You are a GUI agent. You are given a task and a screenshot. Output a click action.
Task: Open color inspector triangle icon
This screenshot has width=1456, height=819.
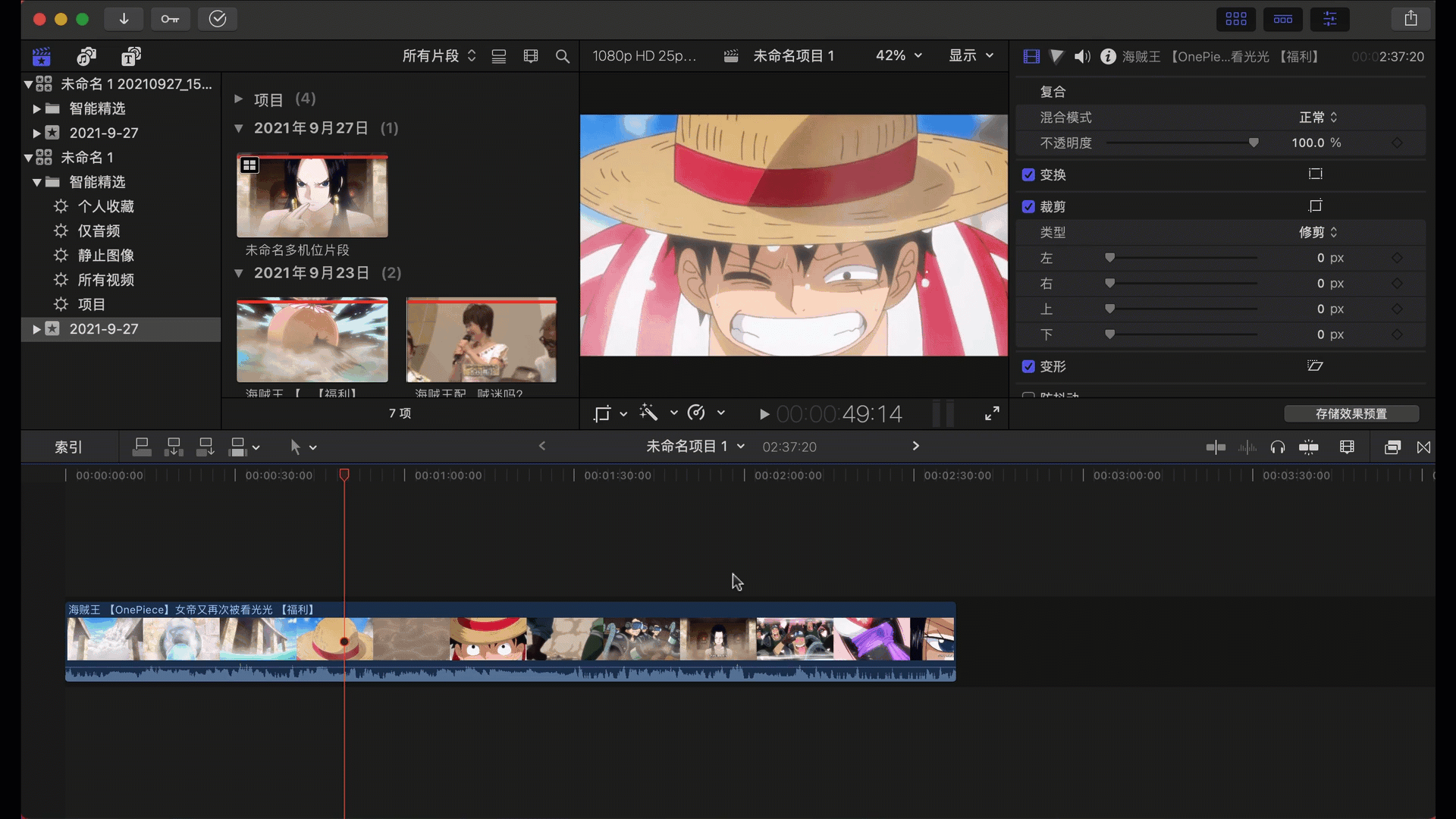click(1056, 57)
